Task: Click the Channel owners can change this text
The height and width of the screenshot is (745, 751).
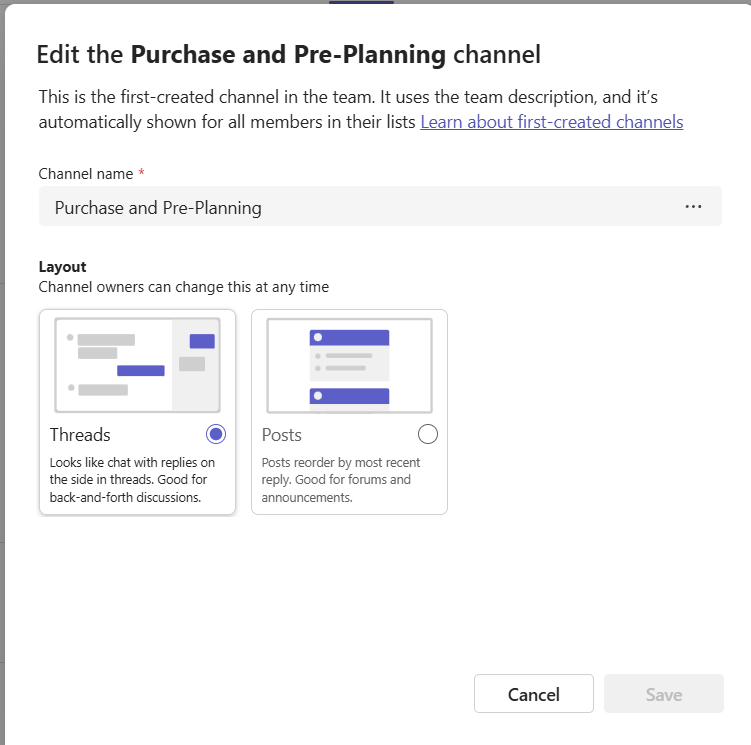Action: click(x=183, y=287)
